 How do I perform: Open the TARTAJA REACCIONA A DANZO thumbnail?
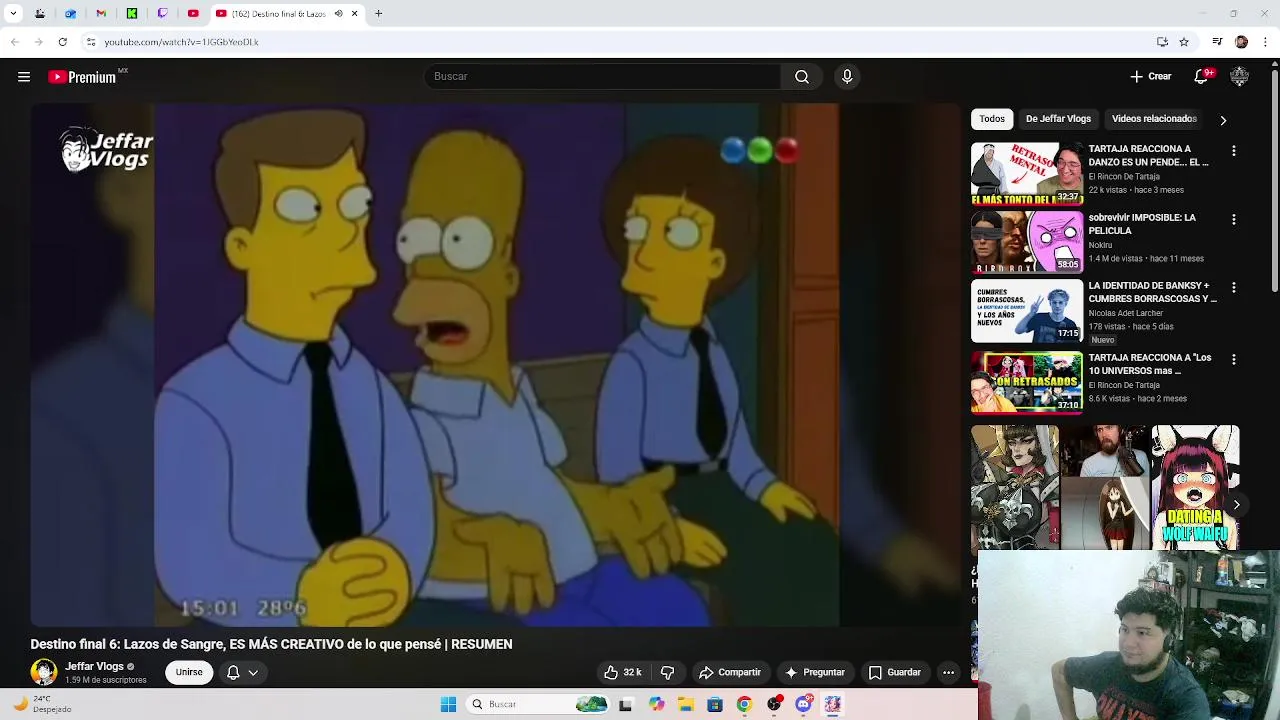[x=1027, y=174]
